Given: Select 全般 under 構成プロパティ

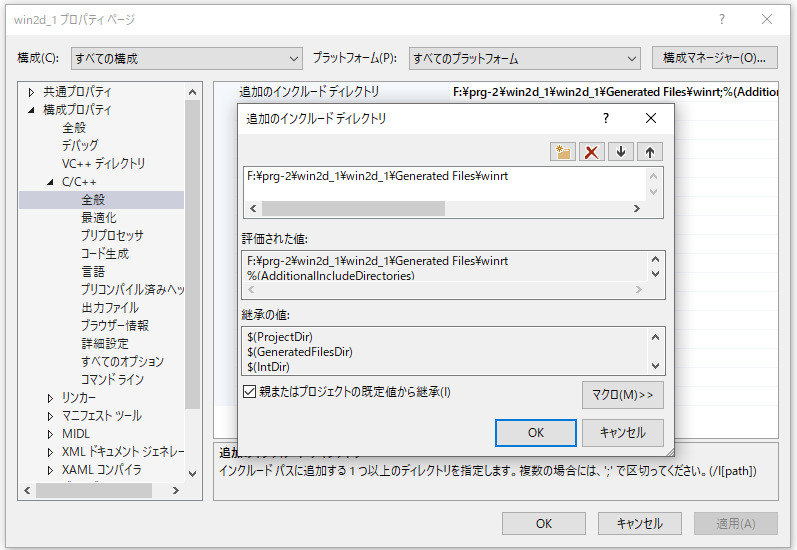Looking at the screenshot, I should 74,128.
